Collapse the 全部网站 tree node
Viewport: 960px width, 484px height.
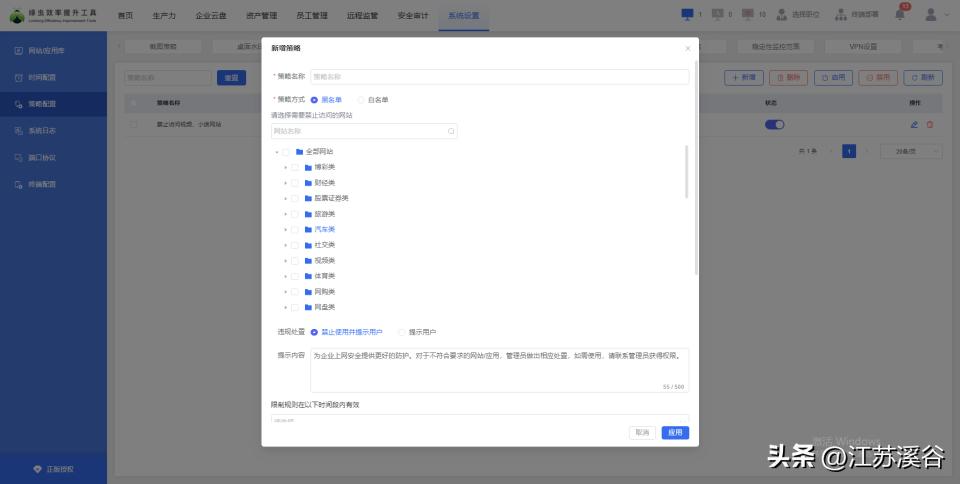[277, 152]
